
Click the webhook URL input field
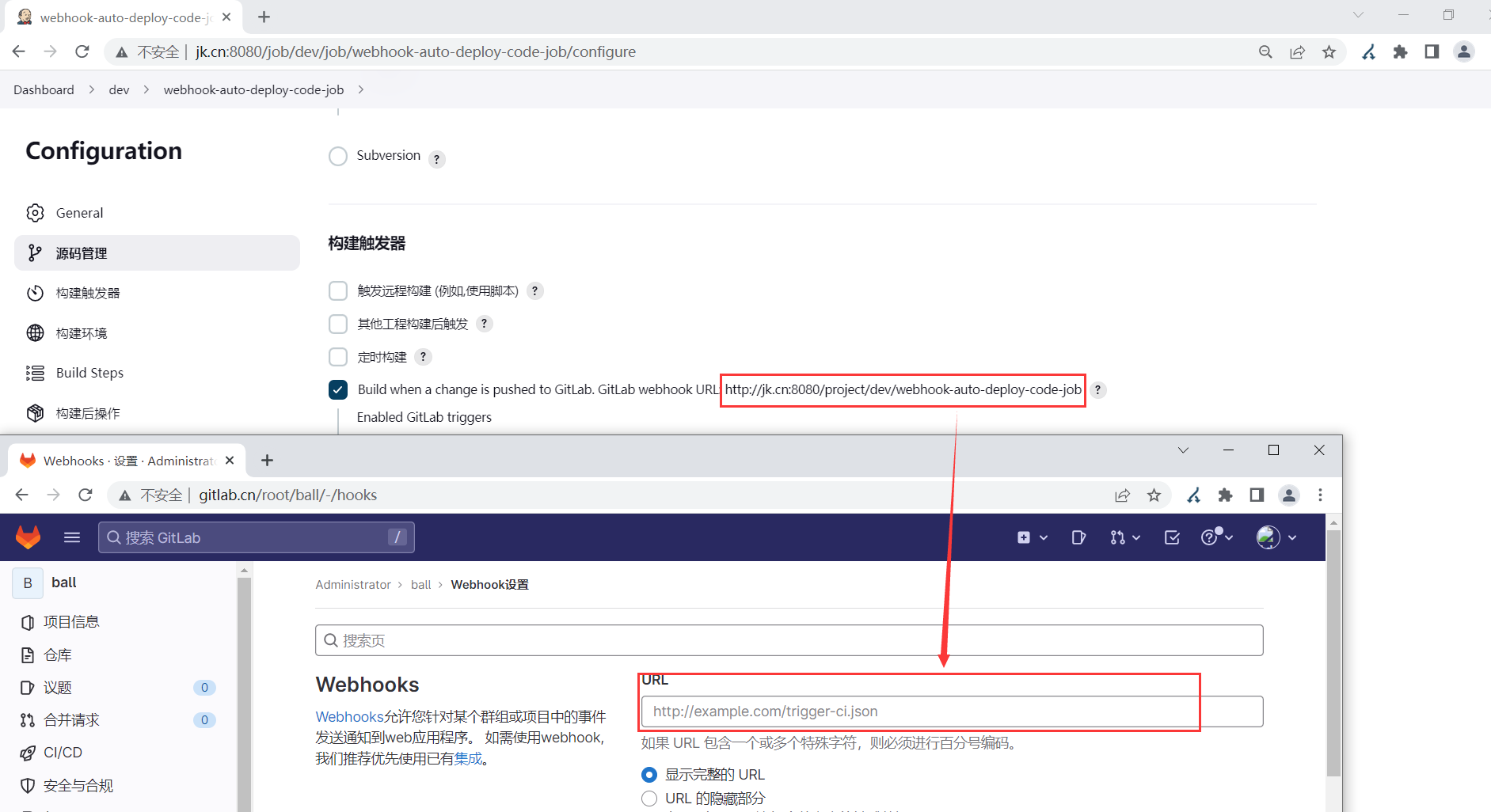pos(952,711)
